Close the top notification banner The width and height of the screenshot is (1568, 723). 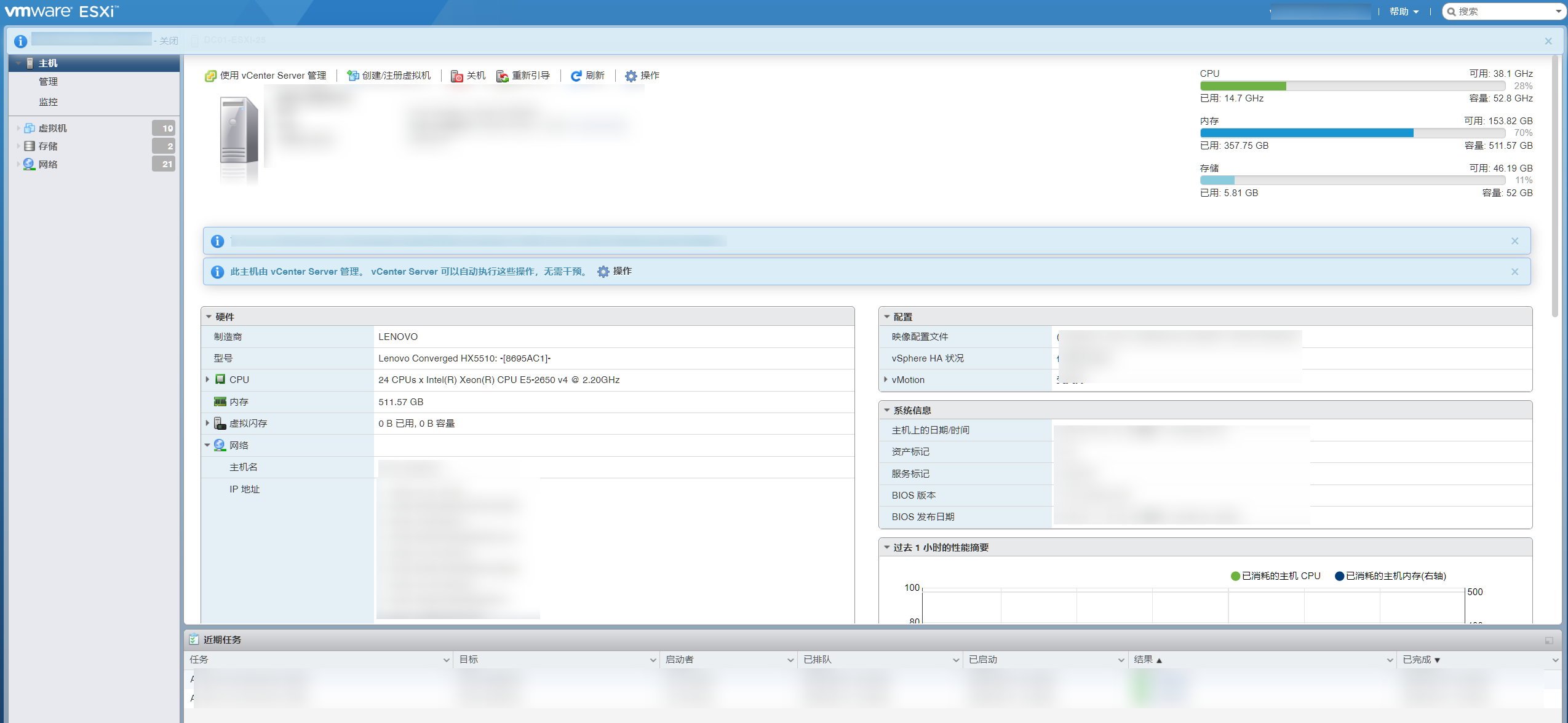tap(1548, 41)
